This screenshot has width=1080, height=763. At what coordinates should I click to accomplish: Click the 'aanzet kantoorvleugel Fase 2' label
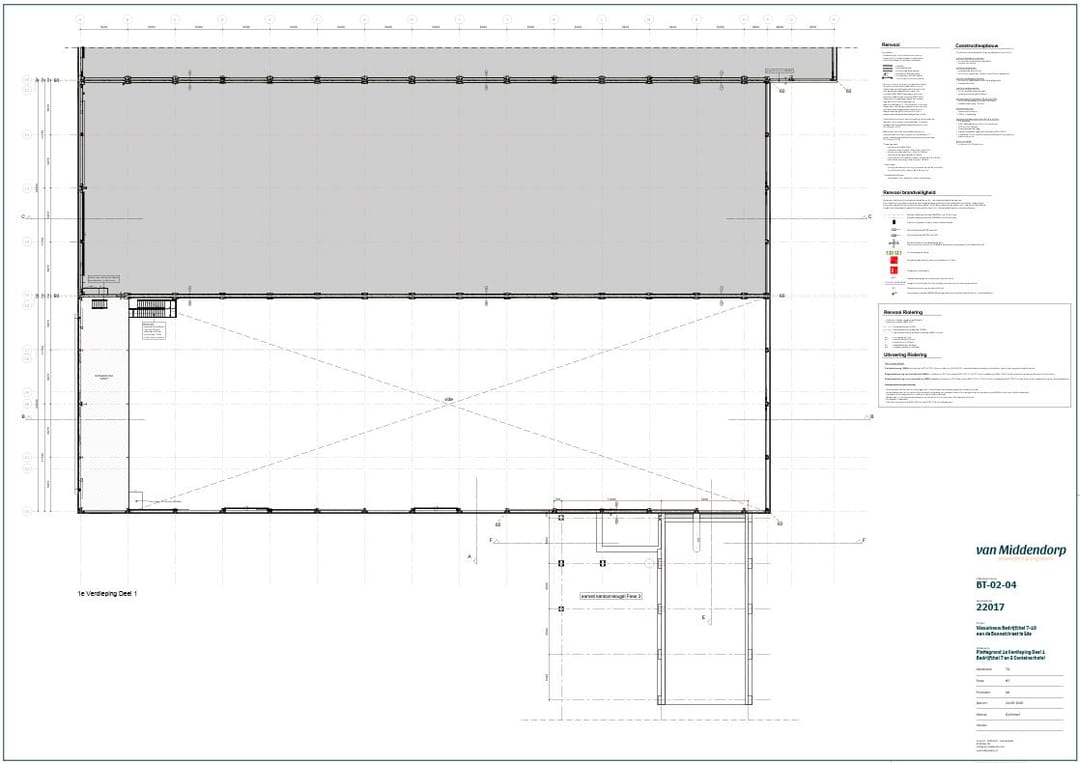(x=610, y=596)
